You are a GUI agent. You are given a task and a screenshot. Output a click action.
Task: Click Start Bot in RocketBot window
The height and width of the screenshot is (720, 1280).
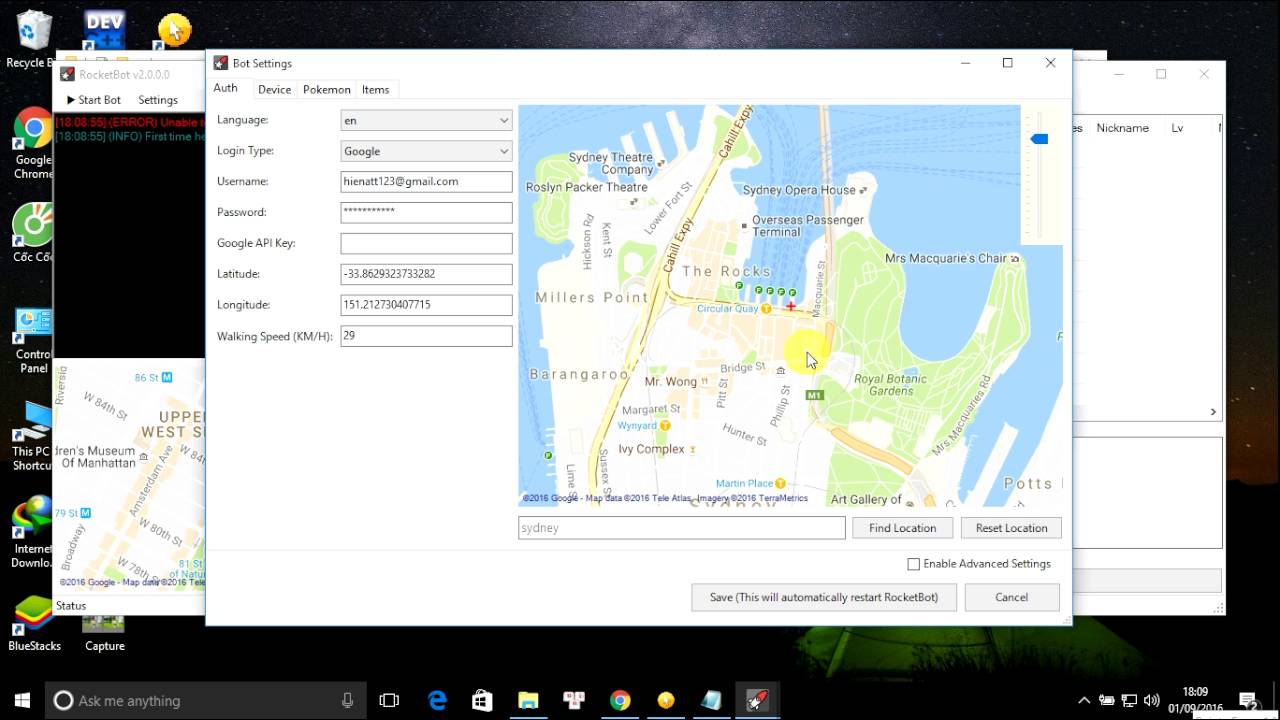(94, 100)
